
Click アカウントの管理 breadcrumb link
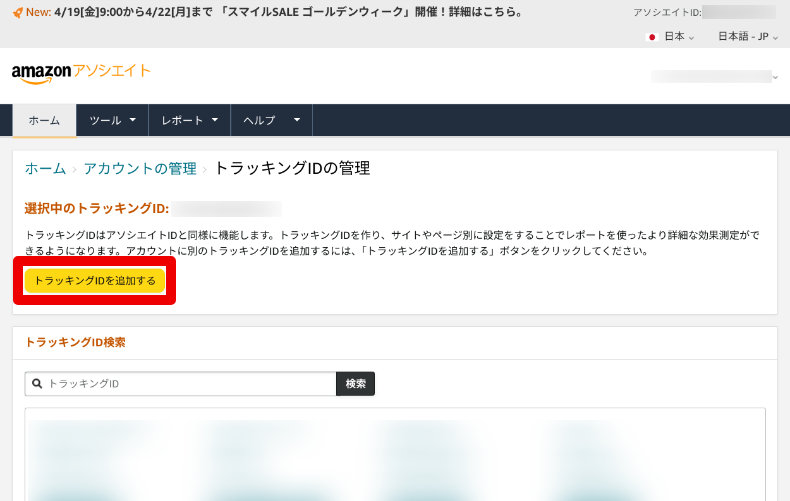[x=140, y=168]
